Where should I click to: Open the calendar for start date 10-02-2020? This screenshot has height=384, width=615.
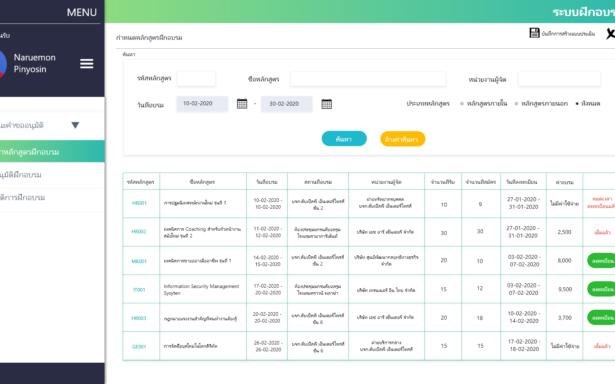[242, 104]
